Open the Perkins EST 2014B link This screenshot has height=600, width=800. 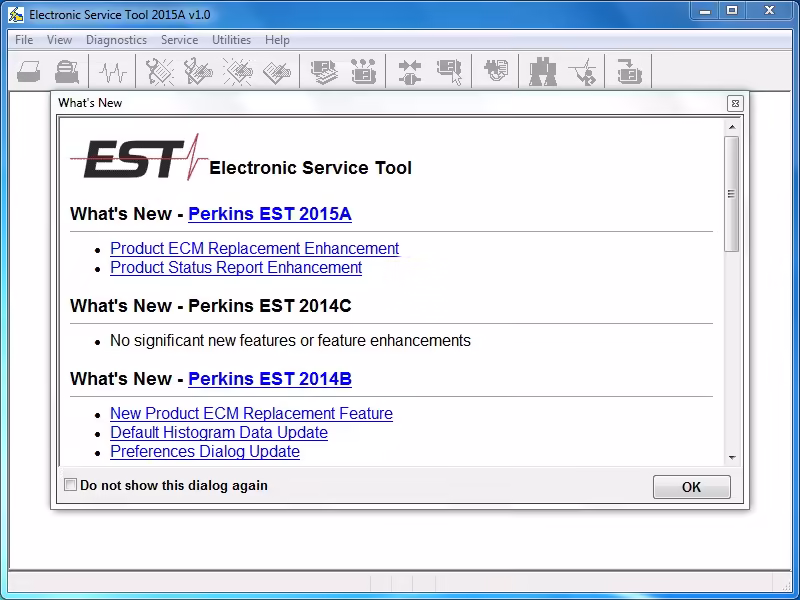(x=270, y=379)
